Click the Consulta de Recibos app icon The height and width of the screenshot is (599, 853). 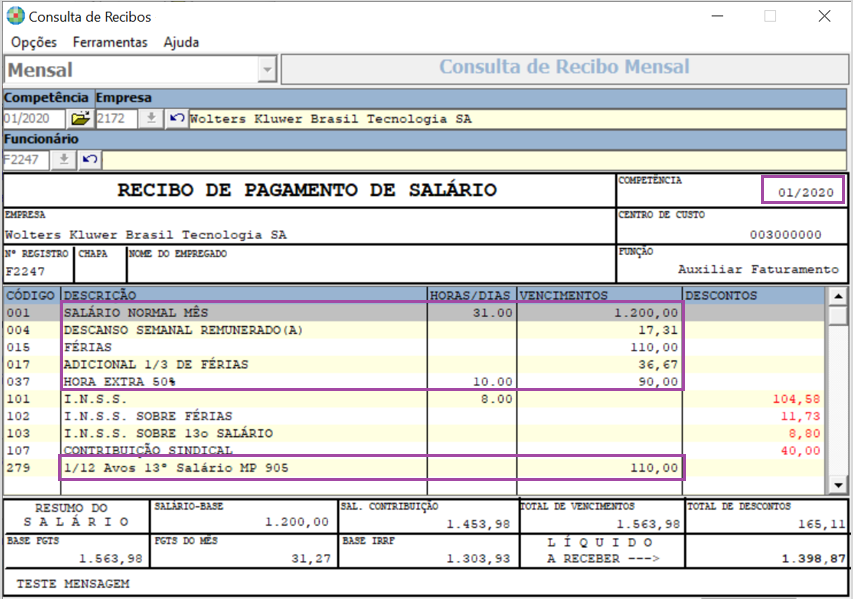tap(15, 16)
